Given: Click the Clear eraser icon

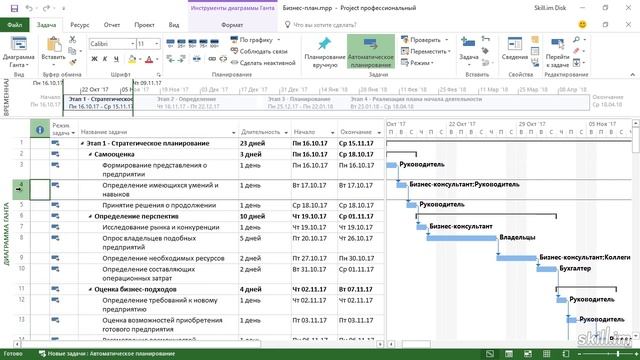Looking at the screenshot, I should point(576,51).
